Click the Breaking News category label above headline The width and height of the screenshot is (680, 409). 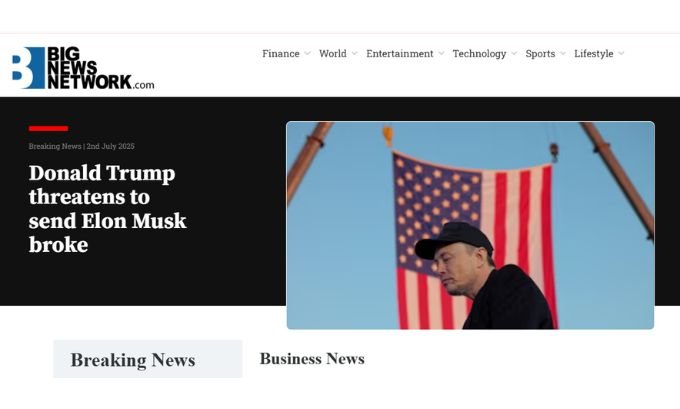[55, 146]
